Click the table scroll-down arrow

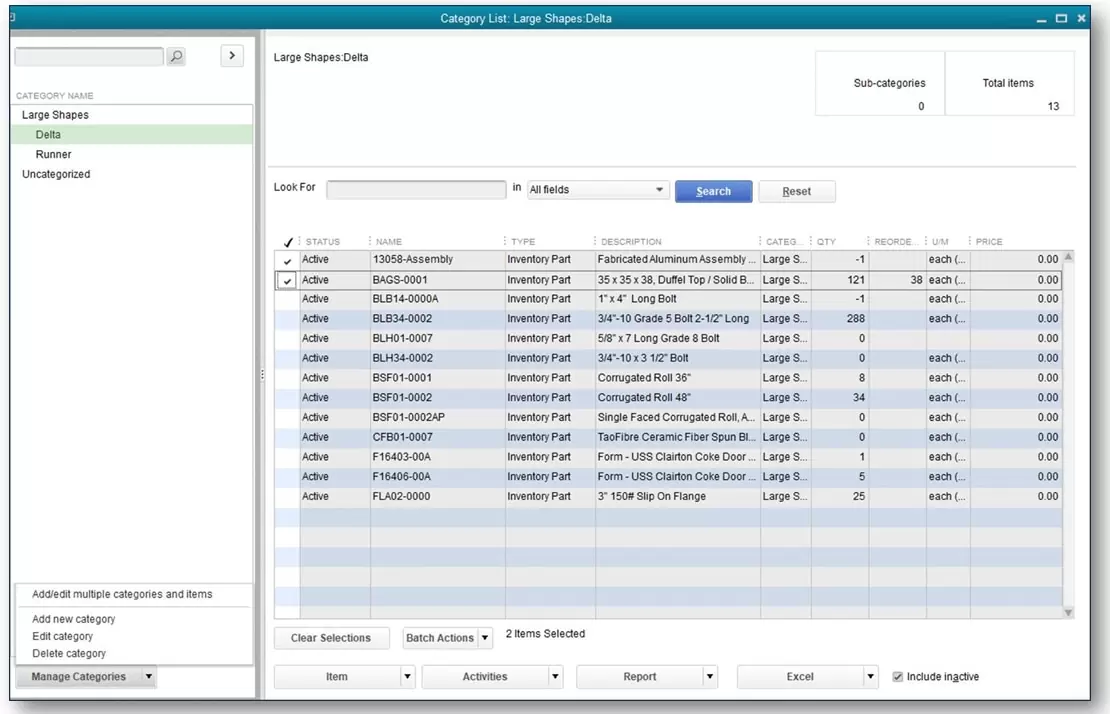(1068, 612)
